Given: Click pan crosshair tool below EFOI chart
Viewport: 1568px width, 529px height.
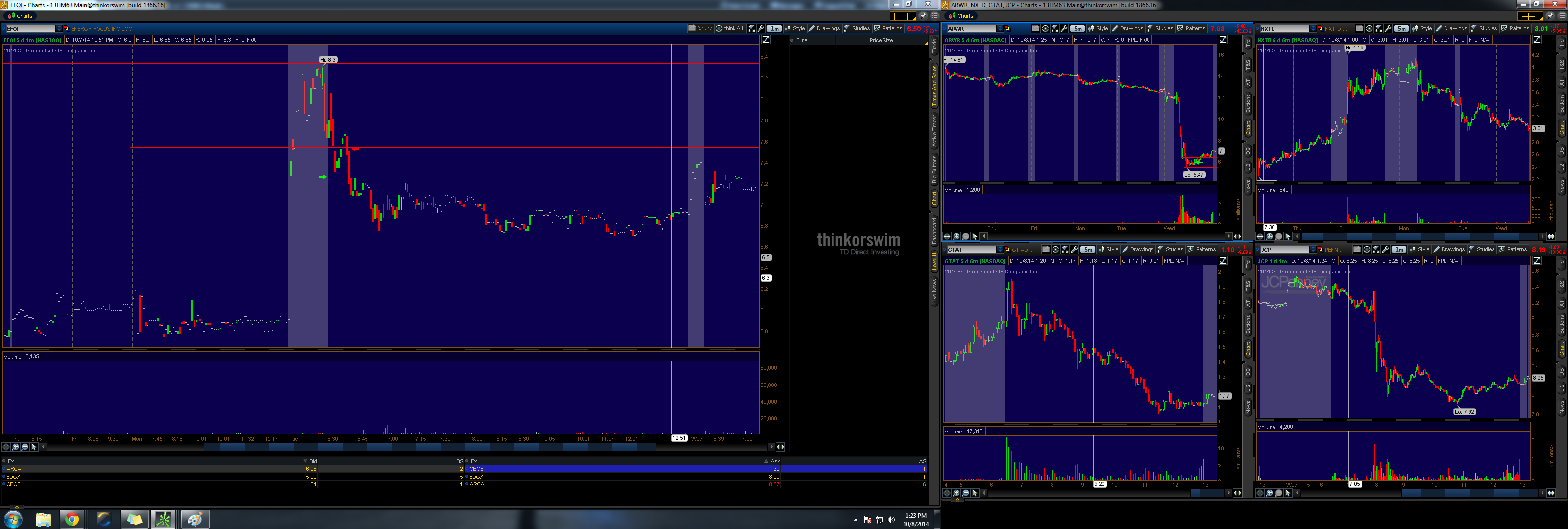Looking at the screenshot, I should point(6,447).
